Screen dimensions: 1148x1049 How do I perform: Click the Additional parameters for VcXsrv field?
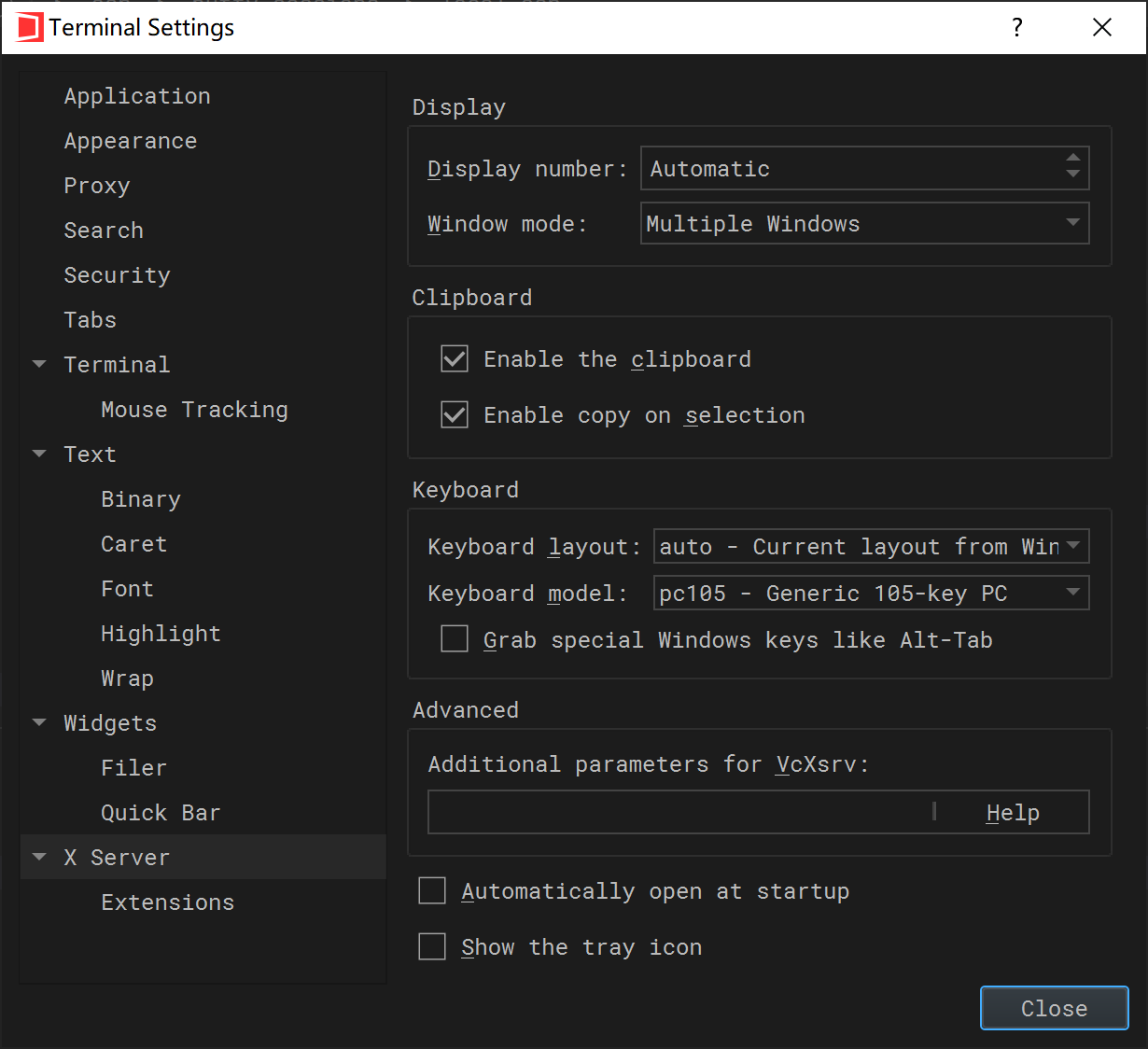coord(681,812)
